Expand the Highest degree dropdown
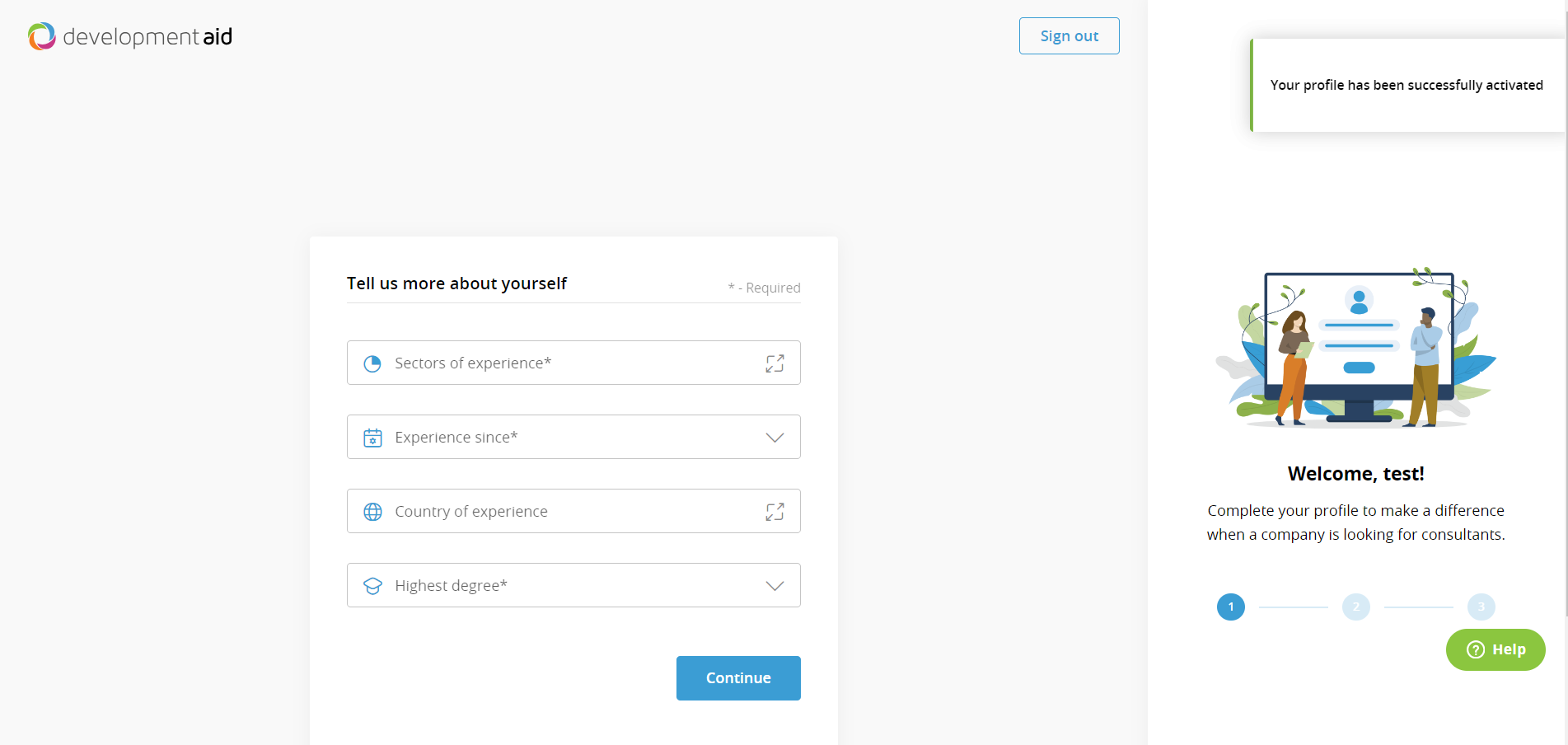The image size is (1568, 745). click(x=774, y=585)
